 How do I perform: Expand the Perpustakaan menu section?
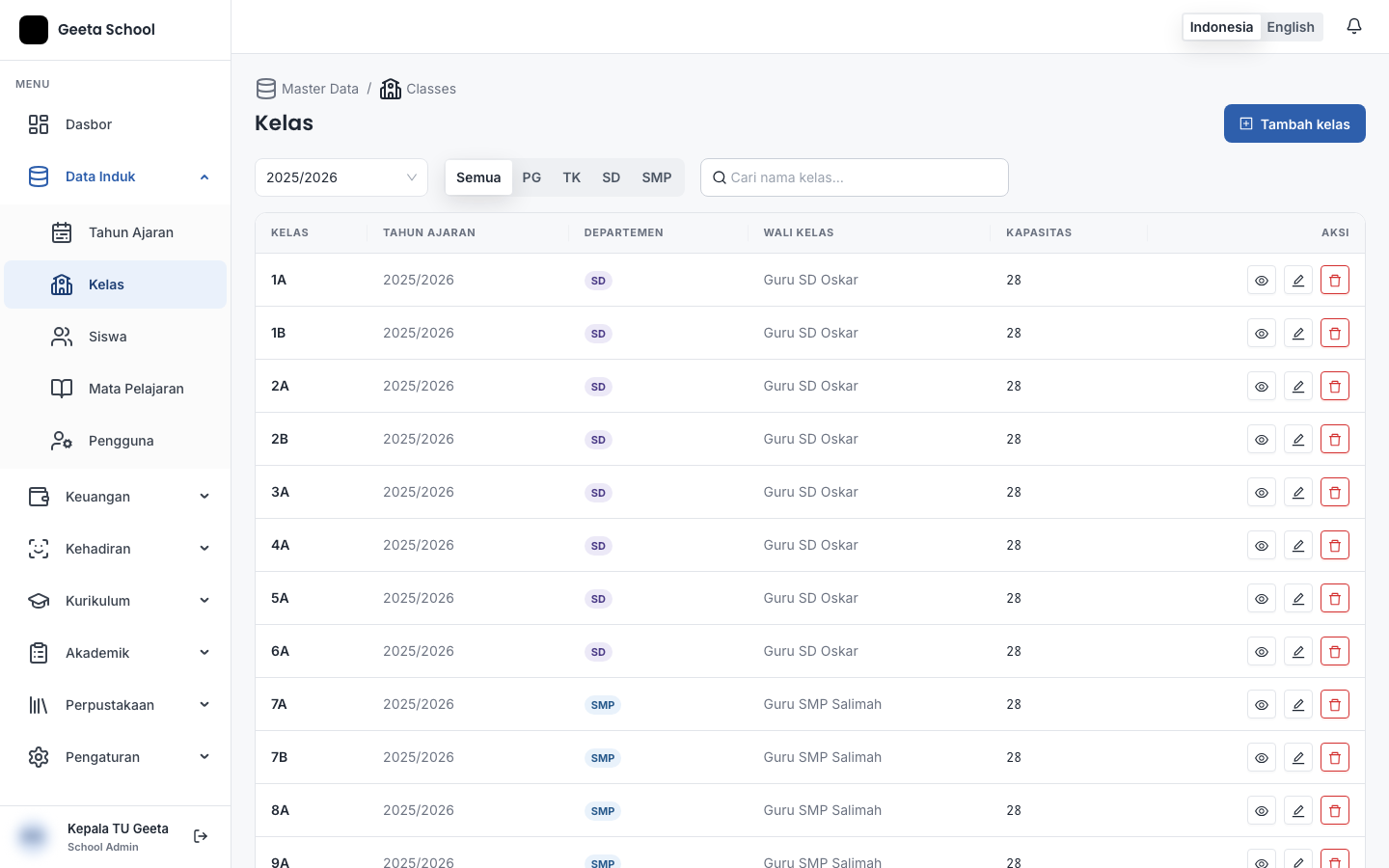(116, 705)
